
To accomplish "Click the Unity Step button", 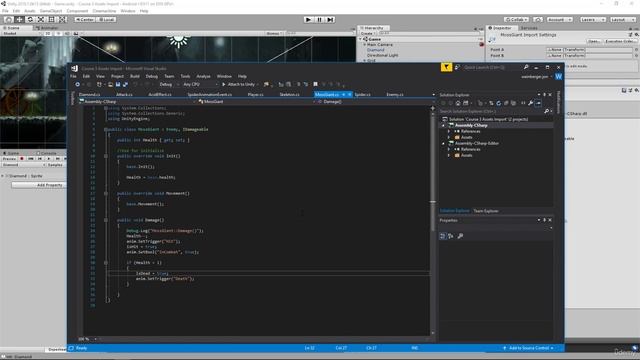I will (x=331, y=20).
